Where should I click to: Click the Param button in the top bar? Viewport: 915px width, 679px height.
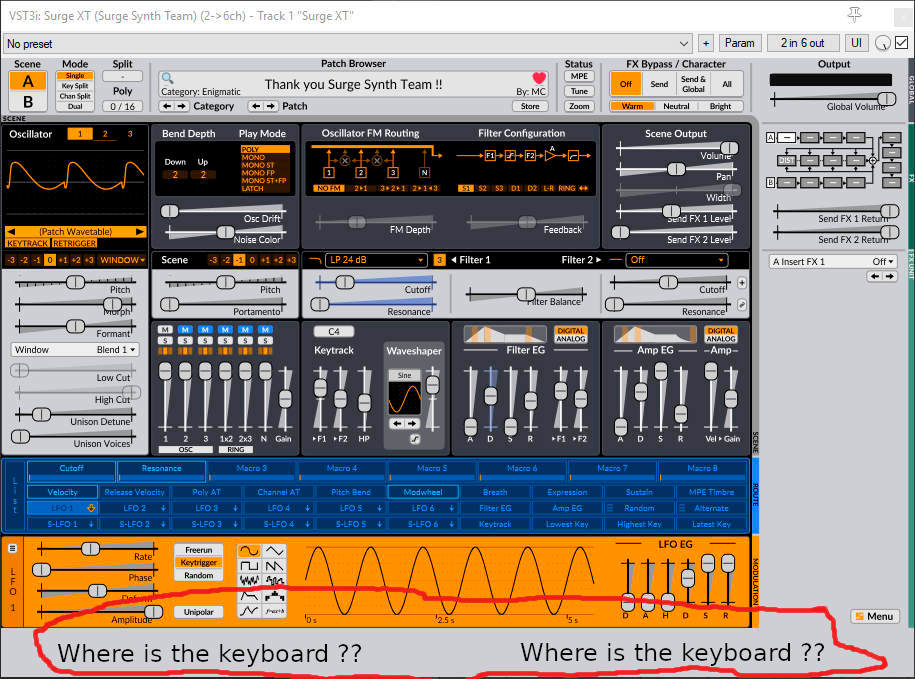point(740,43)
